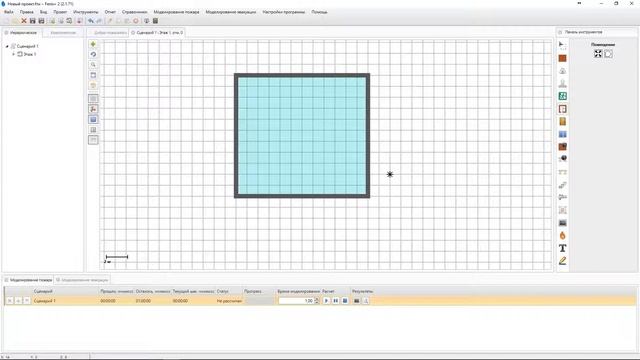The image size is (640, 360).
Task: Open Справочники menu
Action: (x=134, y=12)
